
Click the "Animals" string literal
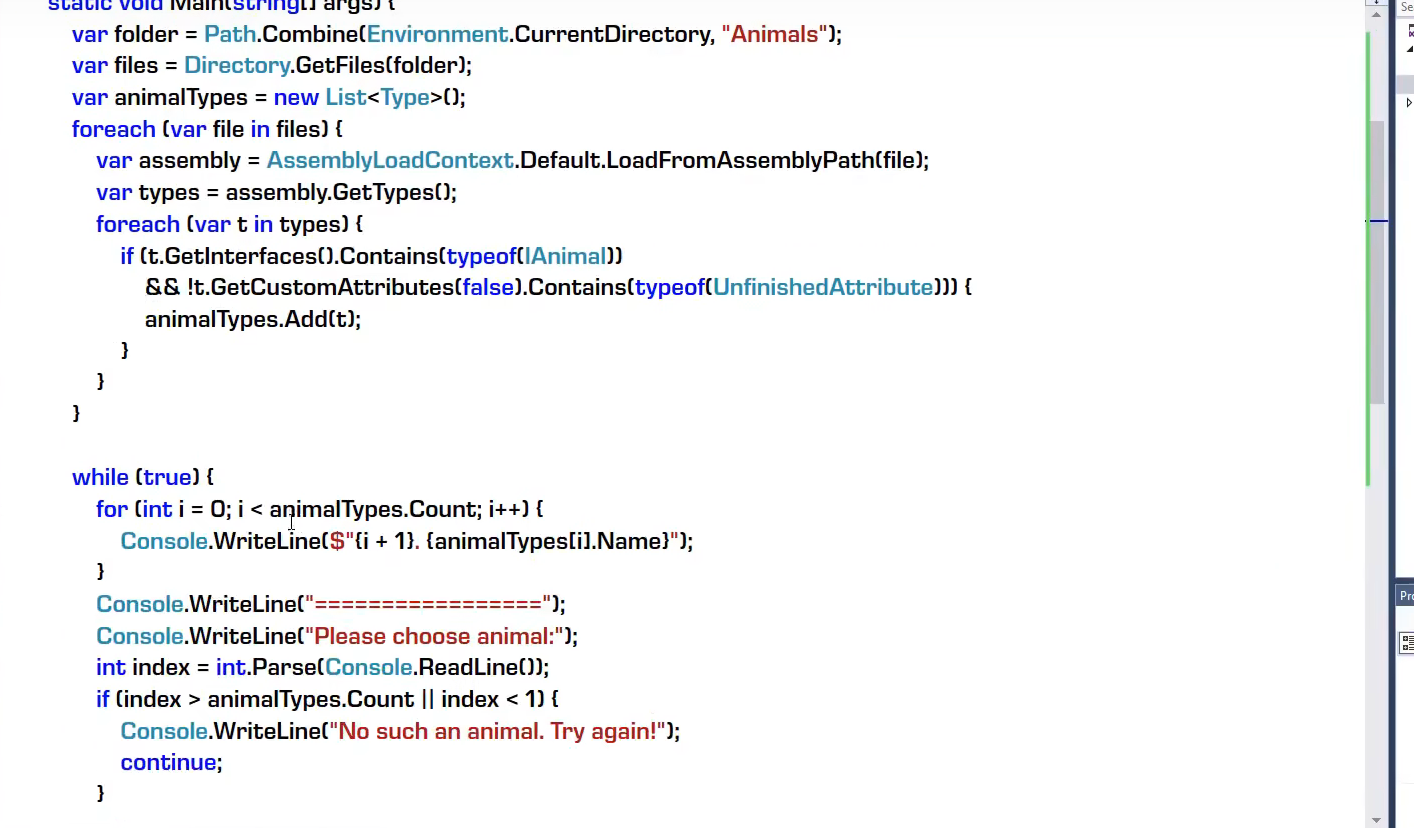click(775, 34)
